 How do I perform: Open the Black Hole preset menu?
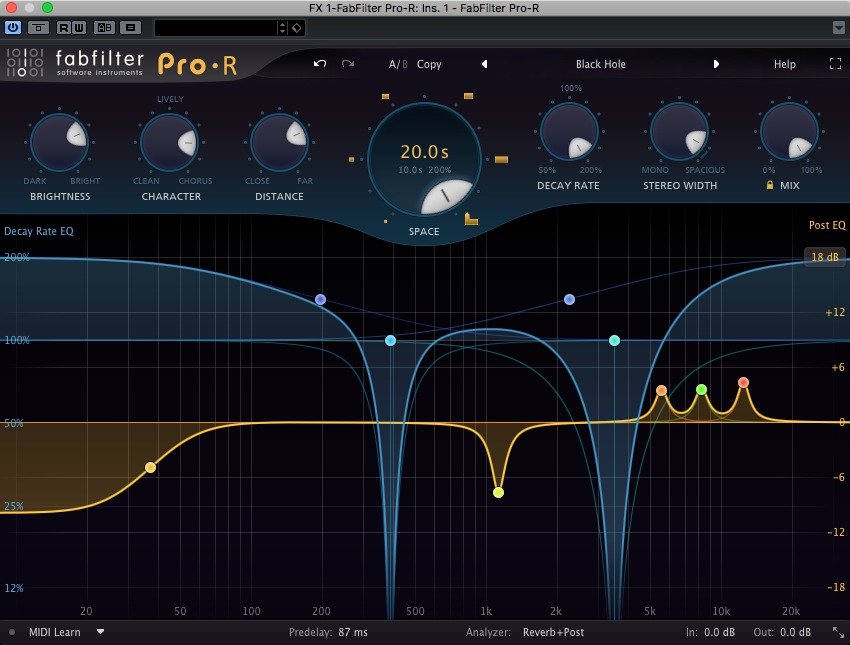pyautogui.click(x=601, y=64)
